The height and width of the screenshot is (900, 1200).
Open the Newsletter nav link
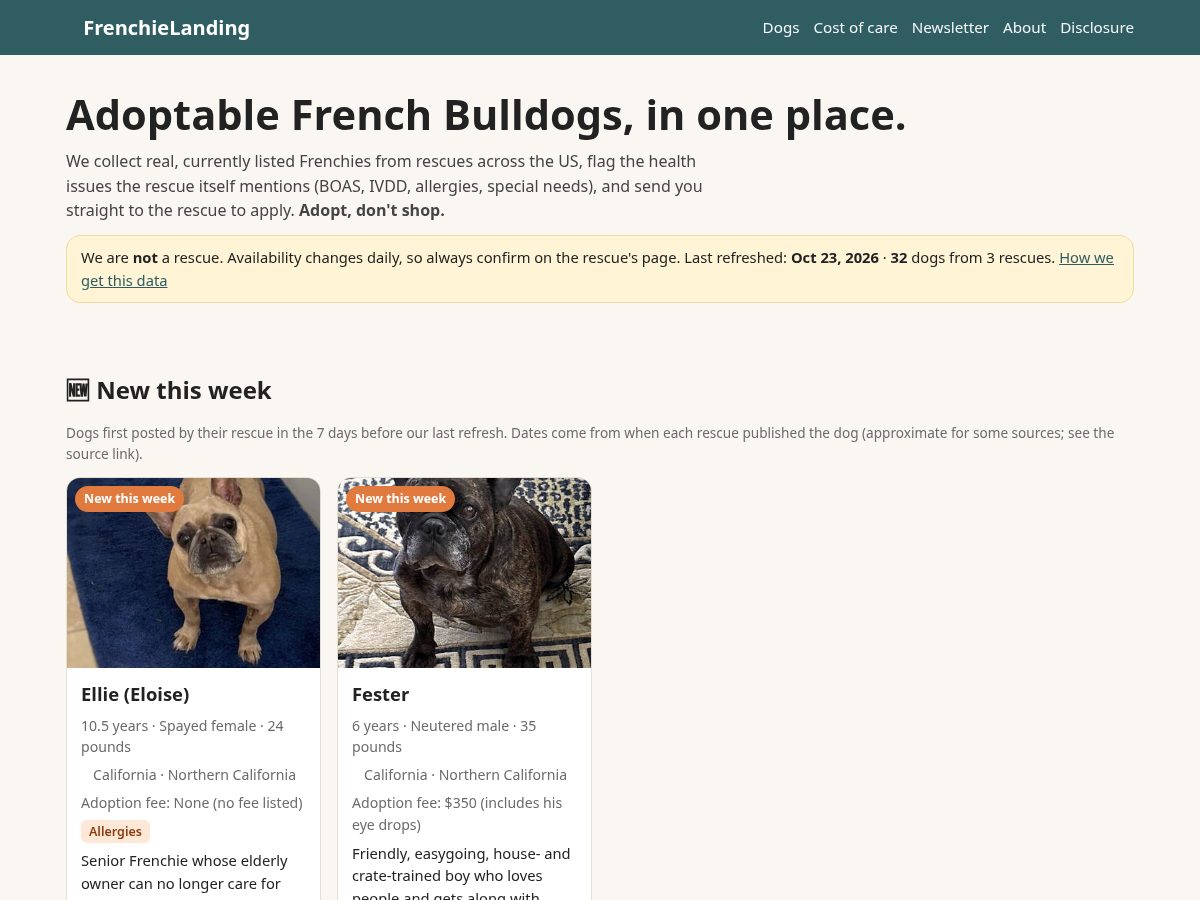(950, 28)
